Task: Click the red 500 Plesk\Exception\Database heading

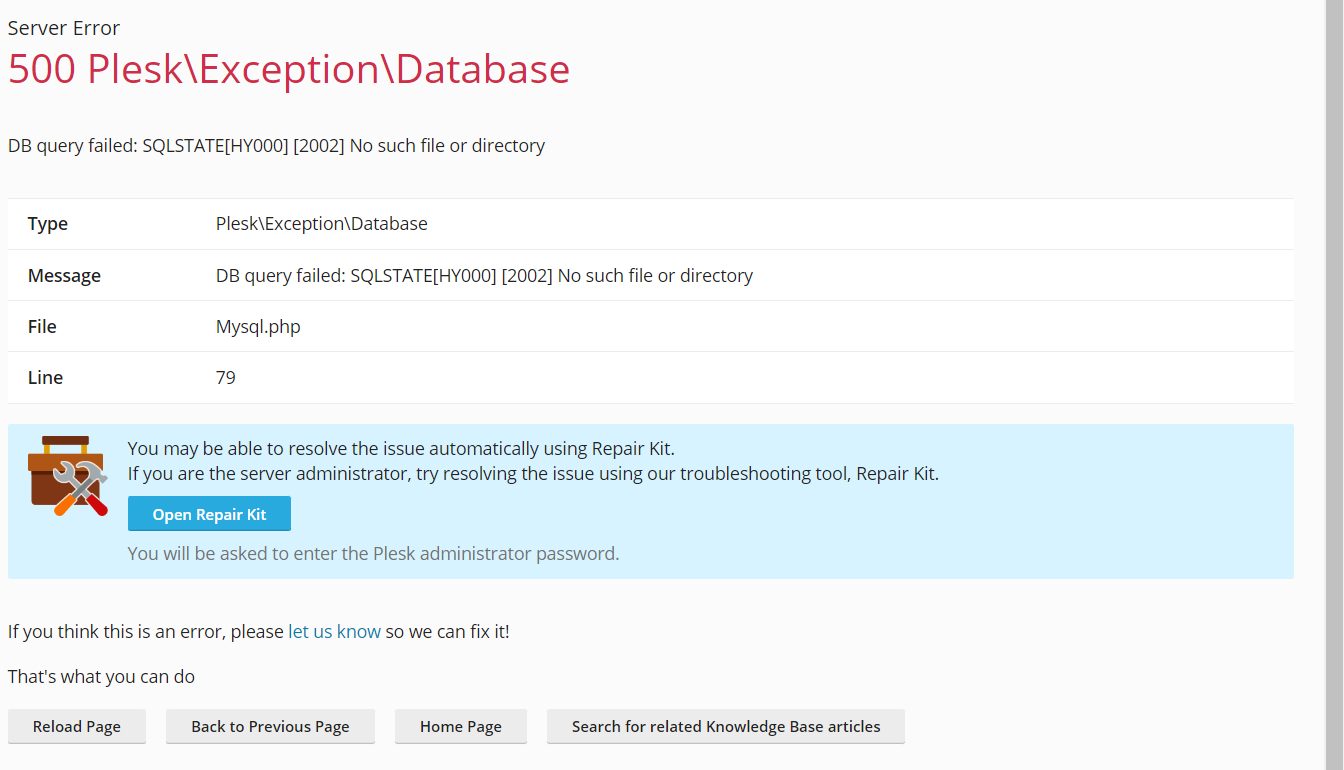Action: 289,69
